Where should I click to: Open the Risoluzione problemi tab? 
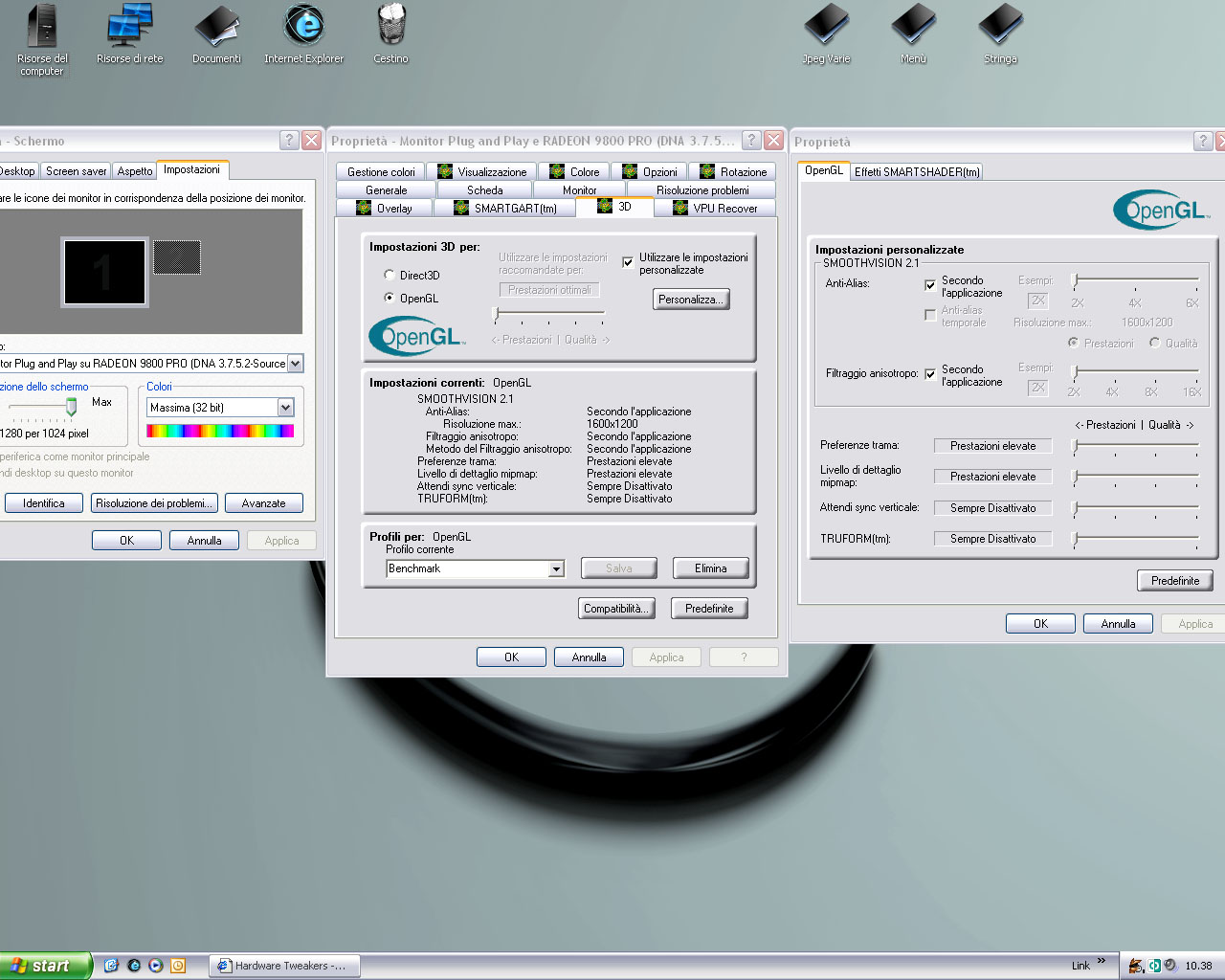(702, 190)
